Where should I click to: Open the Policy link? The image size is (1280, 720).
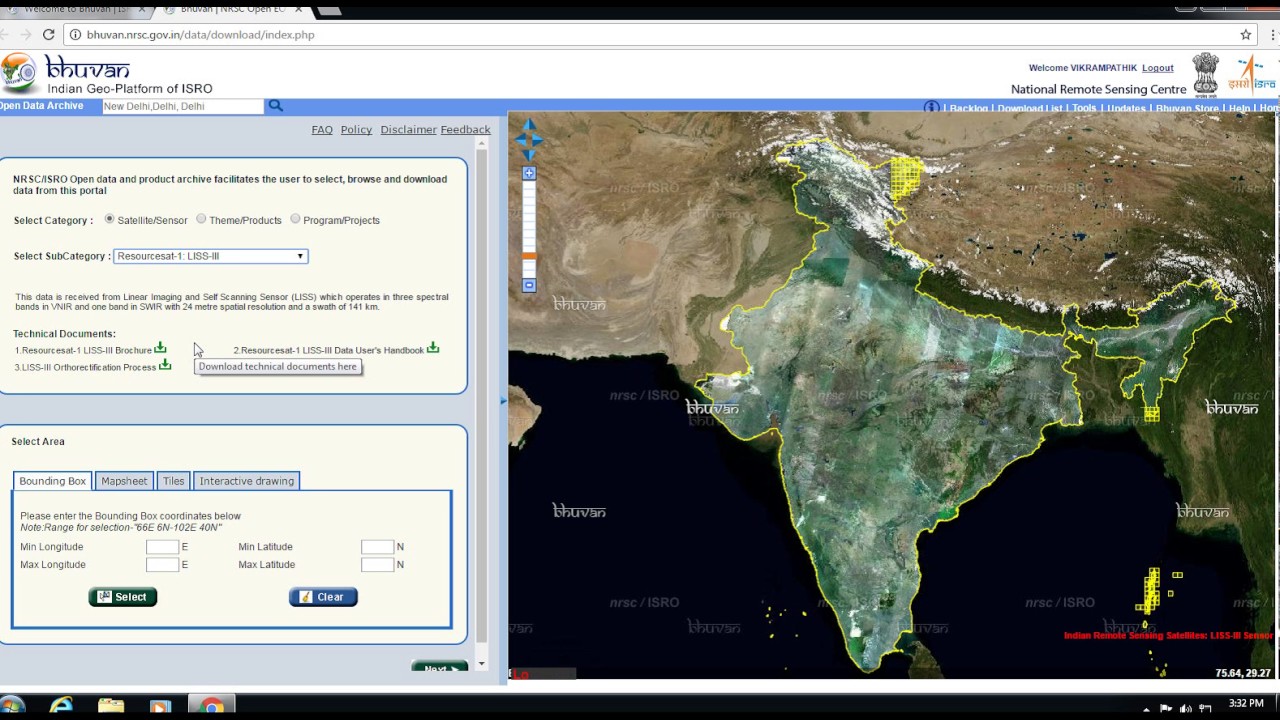[x=356, y=130]
